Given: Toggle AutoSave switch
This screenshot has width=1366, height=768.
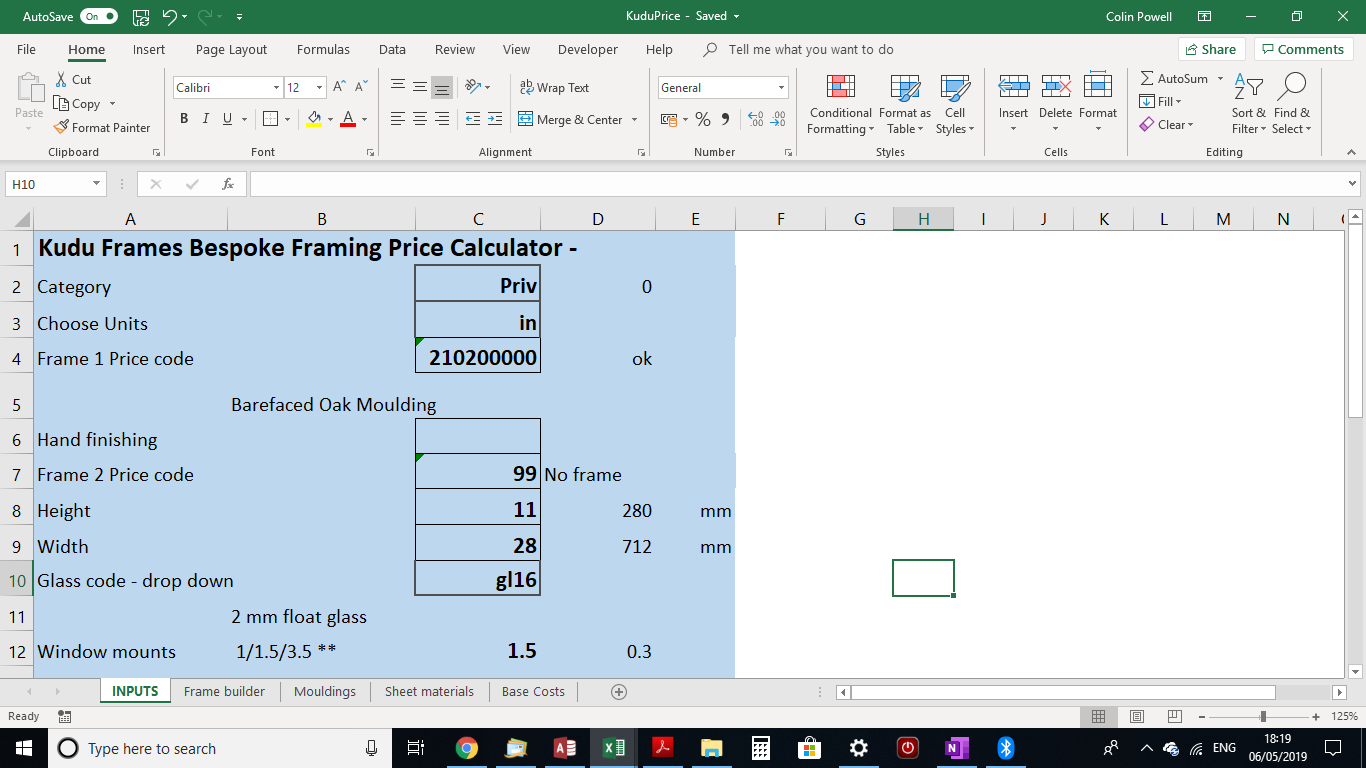Looking at the screenshot, I should (x=99, y=16).
